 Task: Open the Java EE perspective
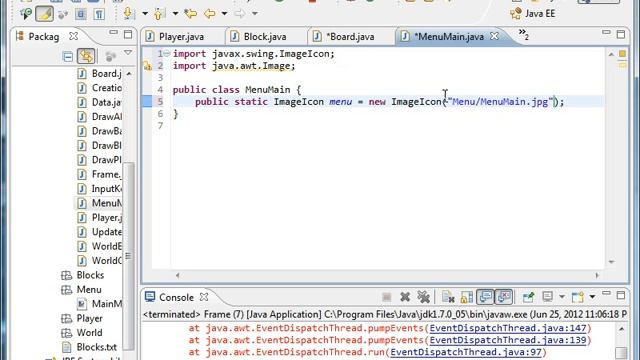click(x=533, y=13)
